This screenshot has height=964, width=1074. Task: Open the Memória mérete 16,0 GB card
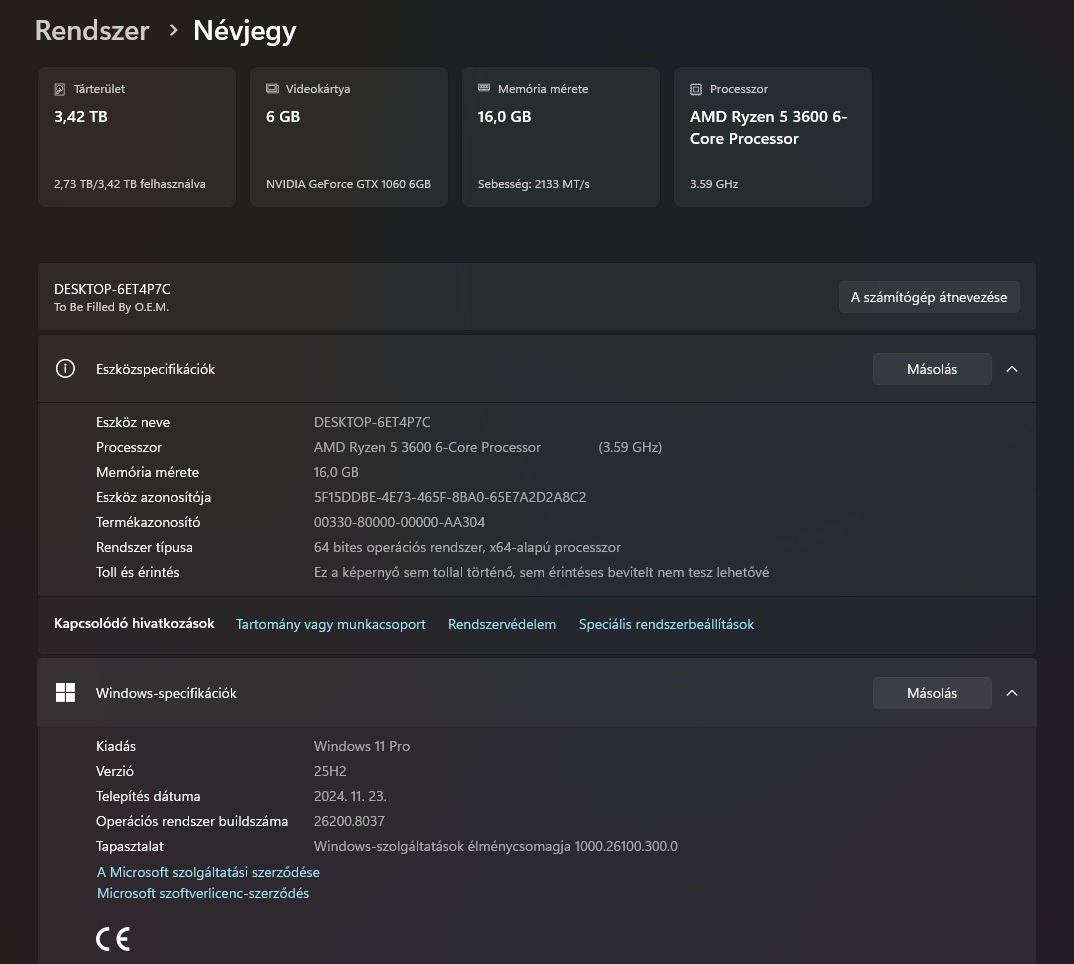coord(561,136)
